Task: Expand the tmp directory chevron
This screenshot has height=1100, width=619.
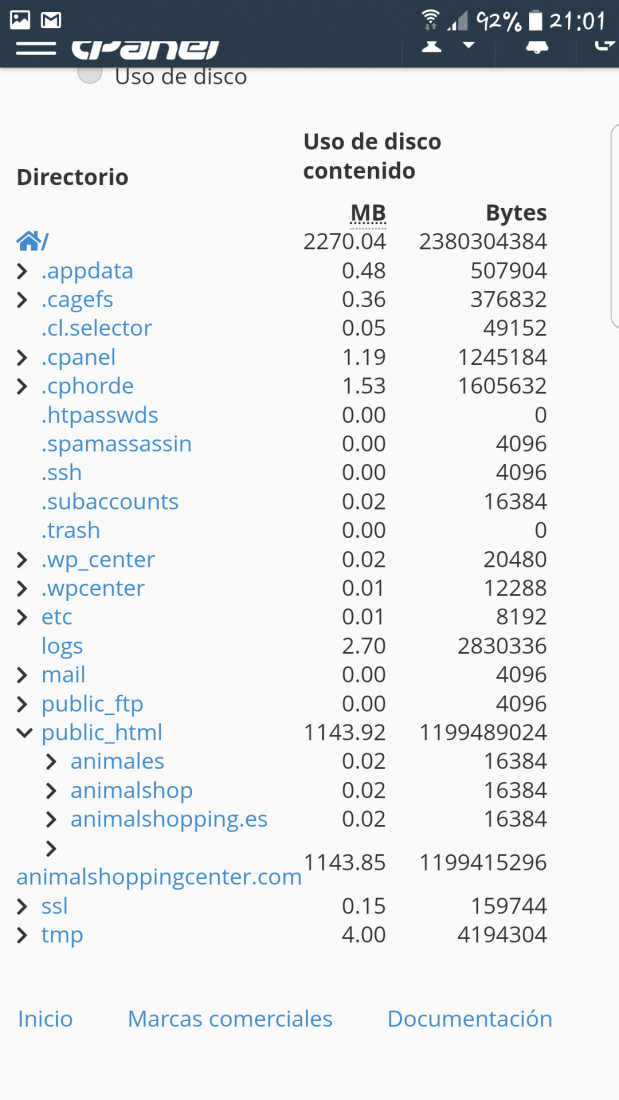Action: tap(22, 935)
